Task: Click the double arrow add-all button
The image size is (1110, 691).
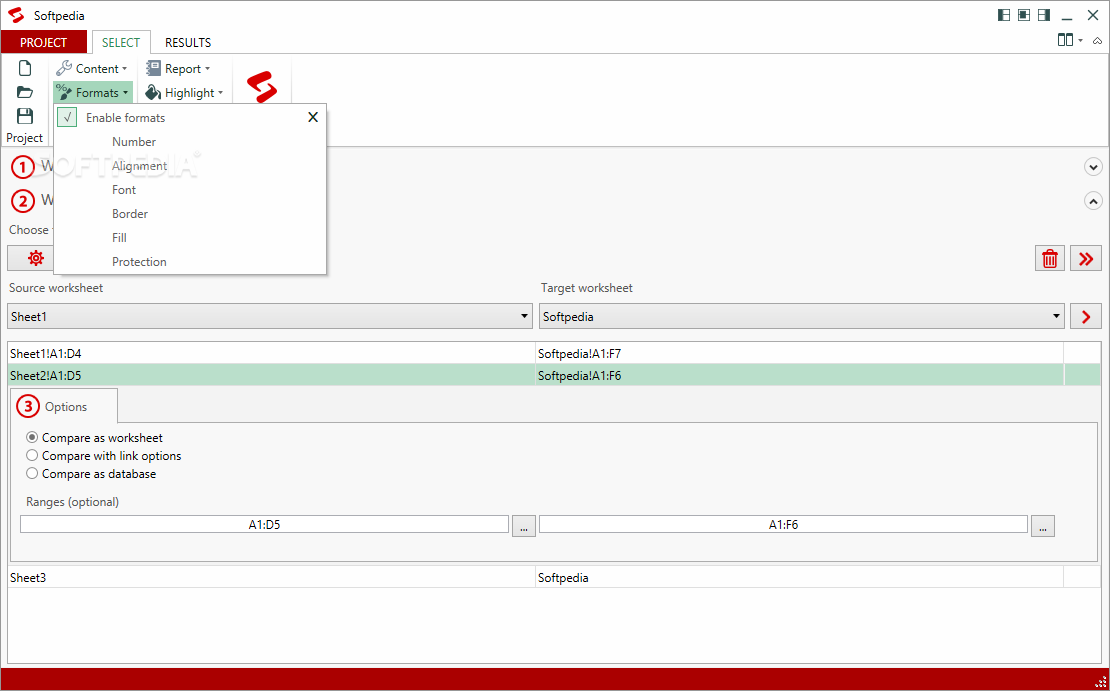Action: (x=1086, y=258)
